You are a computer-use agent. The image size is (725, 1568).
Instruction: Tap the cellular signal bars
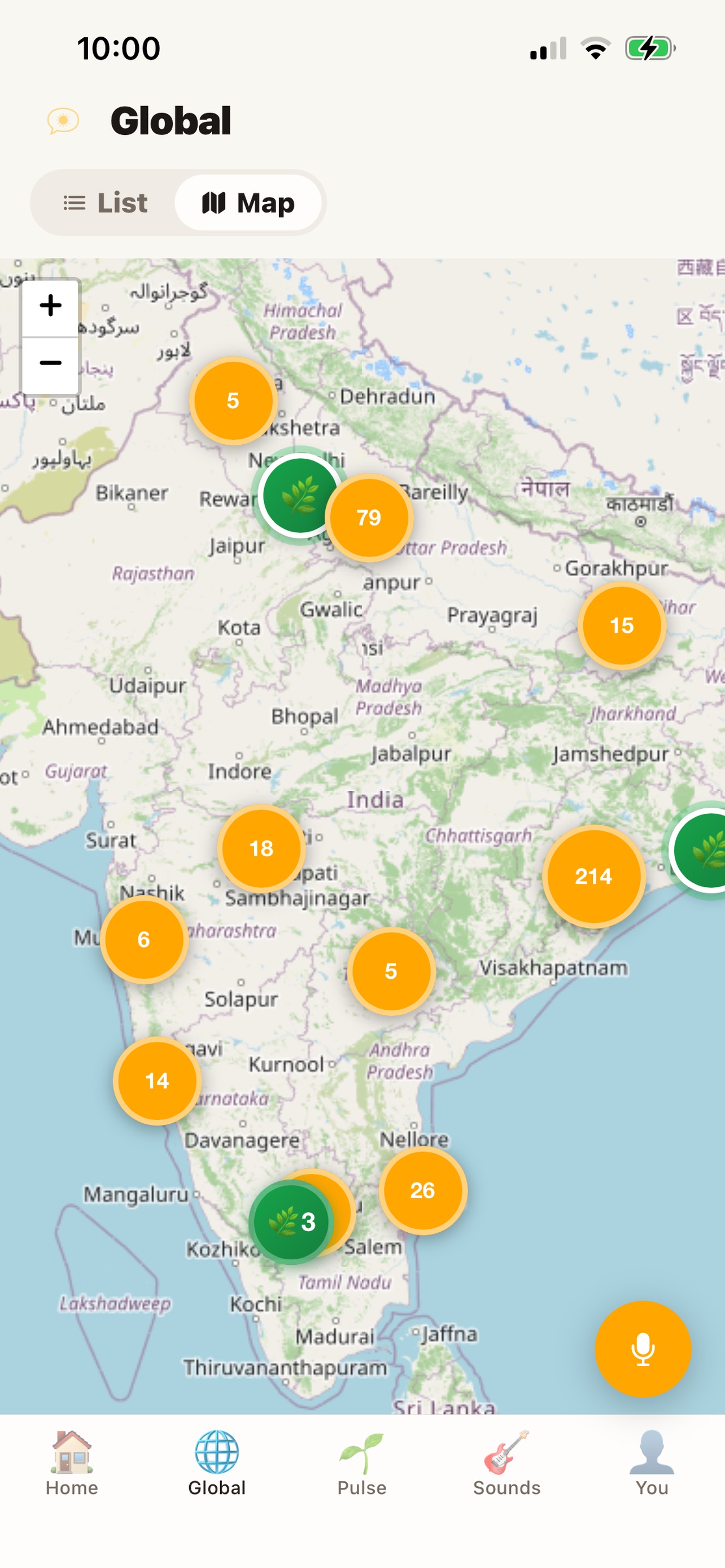tap(548, 48)
